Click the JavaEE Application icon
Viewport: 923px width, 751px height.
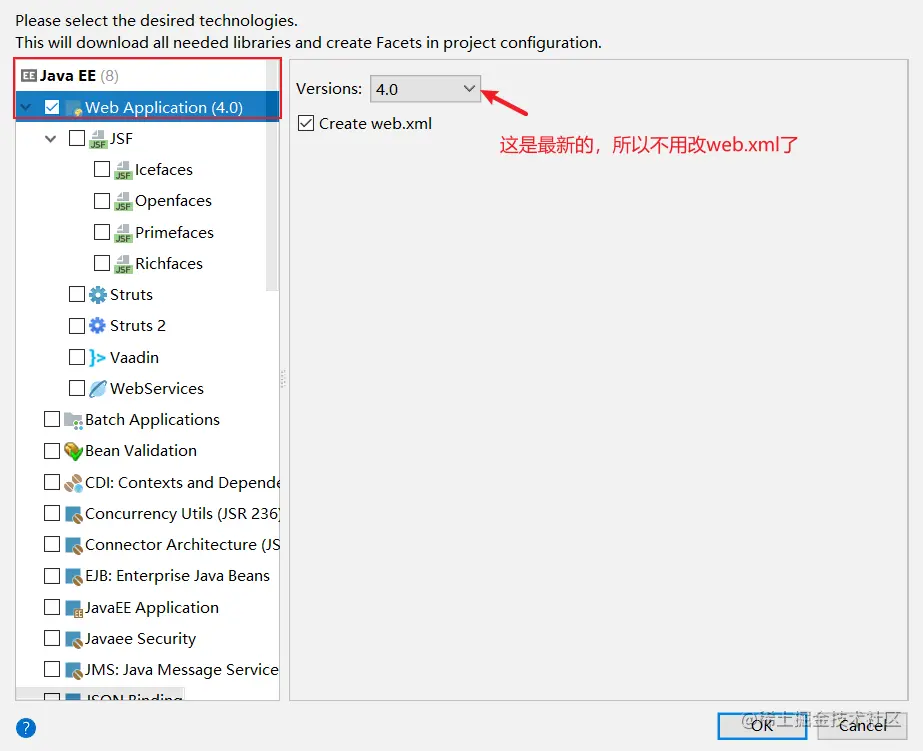pos(73,608)
